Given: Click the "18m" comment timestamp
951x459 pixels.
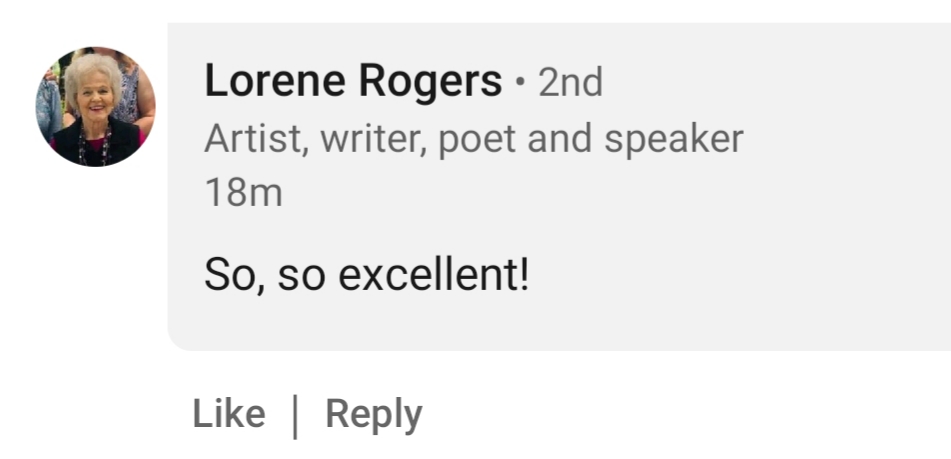Looking at the screenshot, I should tap(243, 192).
